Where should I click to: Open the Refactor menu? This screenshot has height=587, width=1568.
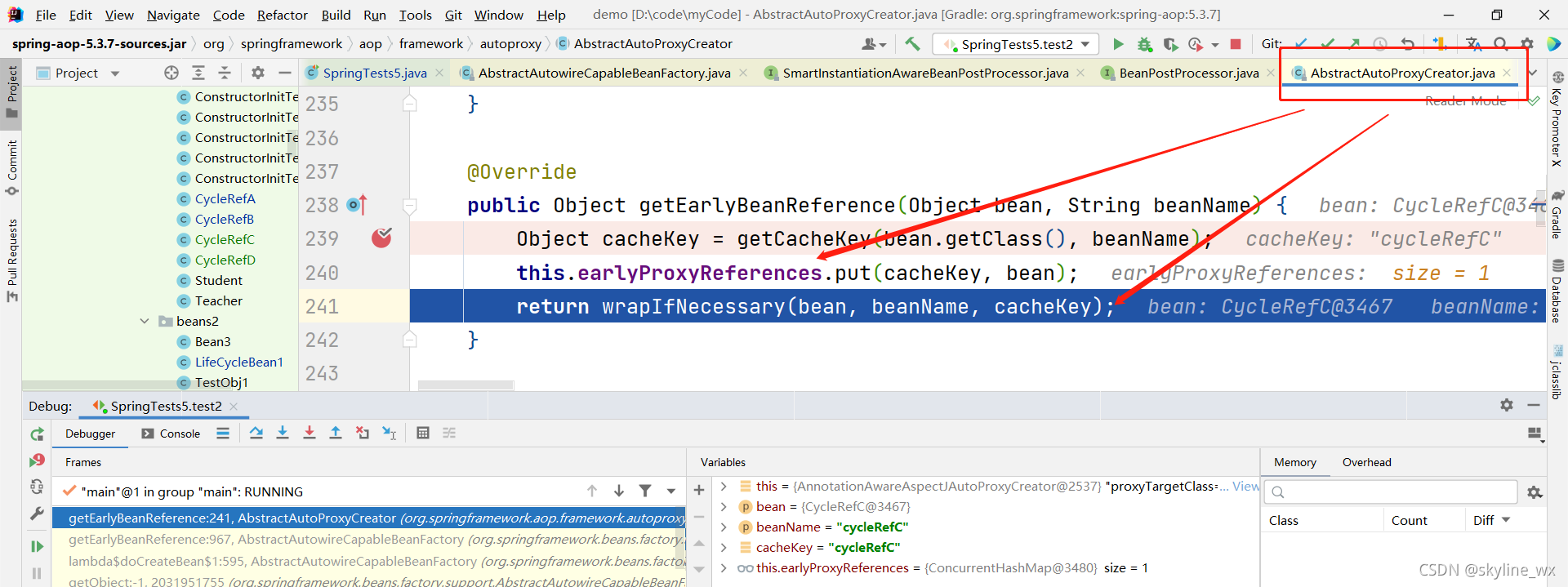(x=283, y=15)
